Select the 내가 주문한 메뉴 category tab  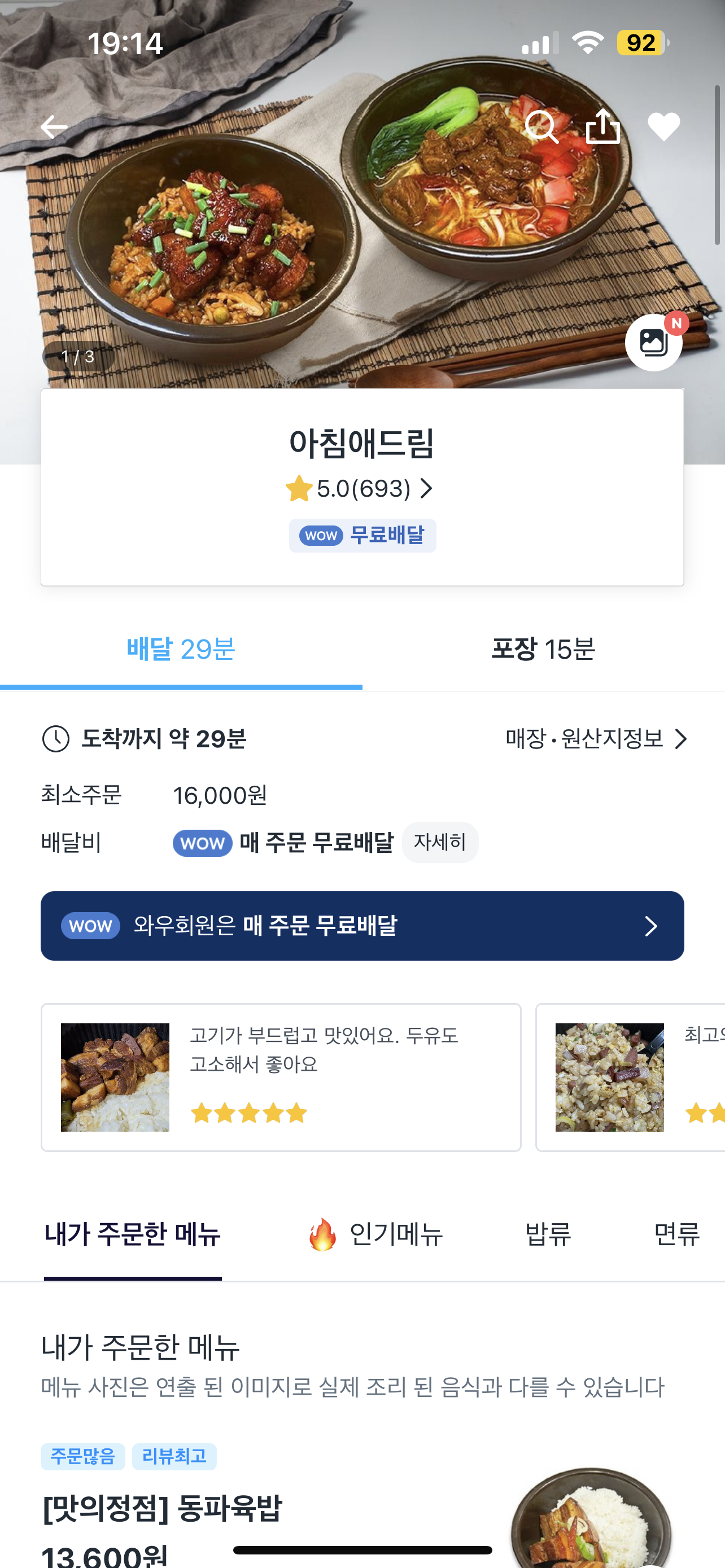pyautogui.click(x=133, y=1235)
